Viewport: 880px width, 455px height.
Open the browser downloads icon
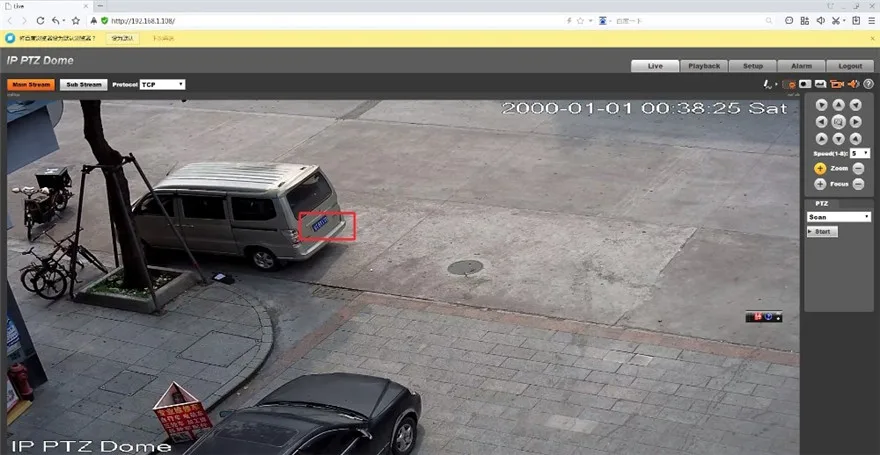(x=856, y=21)
